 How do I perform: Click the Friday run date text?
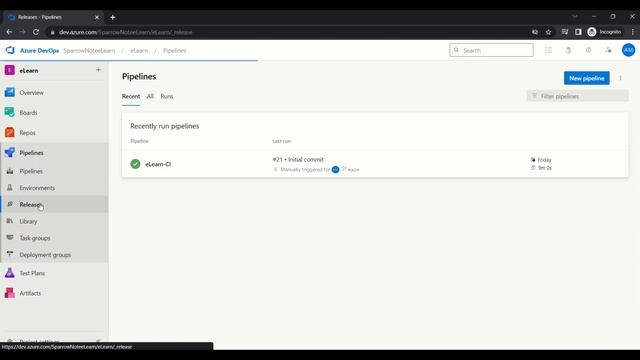(x=544, y=160)
